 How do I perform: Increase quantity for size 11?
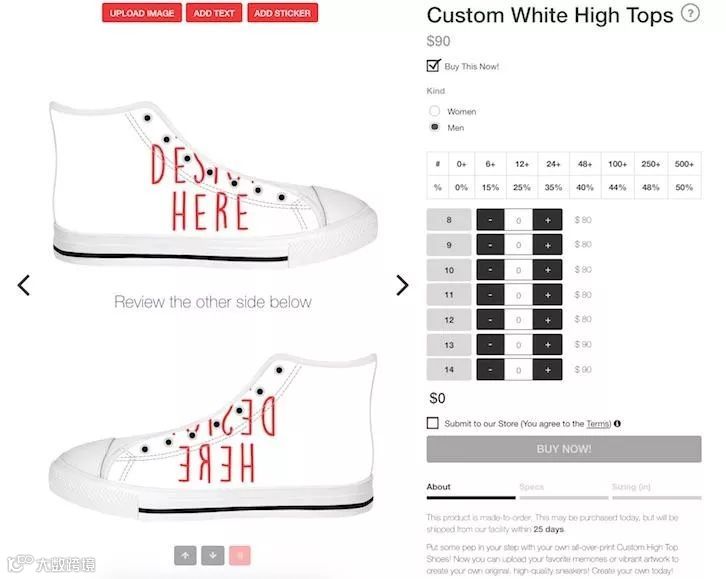(547, 295)
